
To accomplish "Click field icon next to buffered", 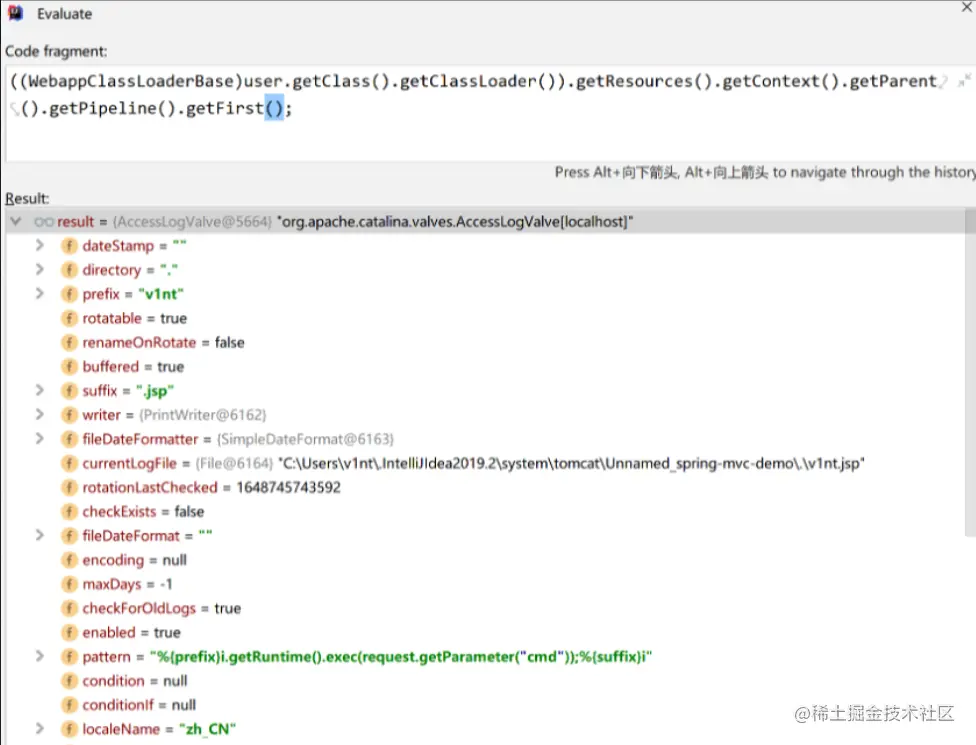I will [x=68, y=367].
